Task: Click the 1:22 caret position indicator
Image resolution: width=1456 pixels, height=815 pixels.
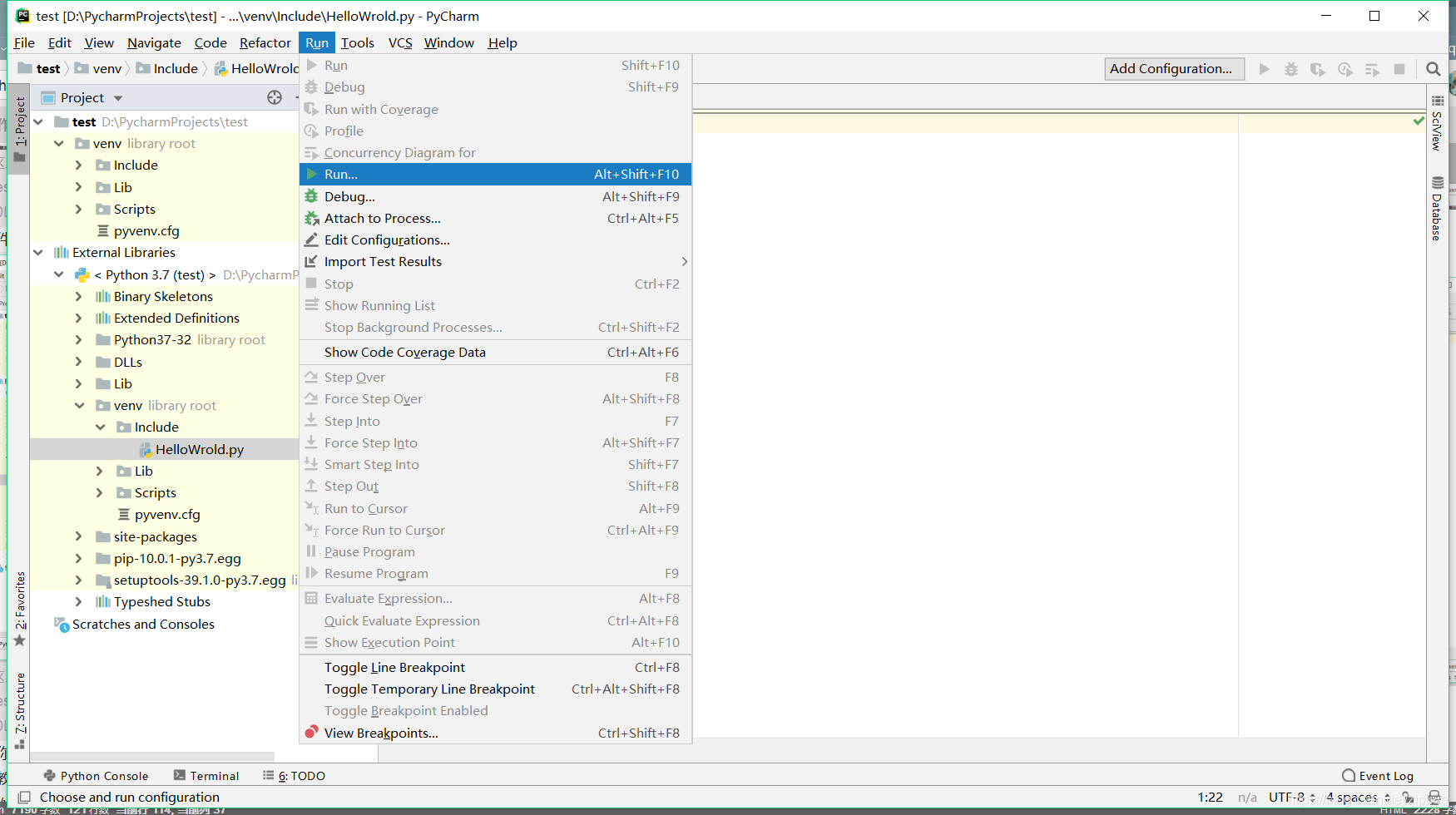Action: point(1210,797)
